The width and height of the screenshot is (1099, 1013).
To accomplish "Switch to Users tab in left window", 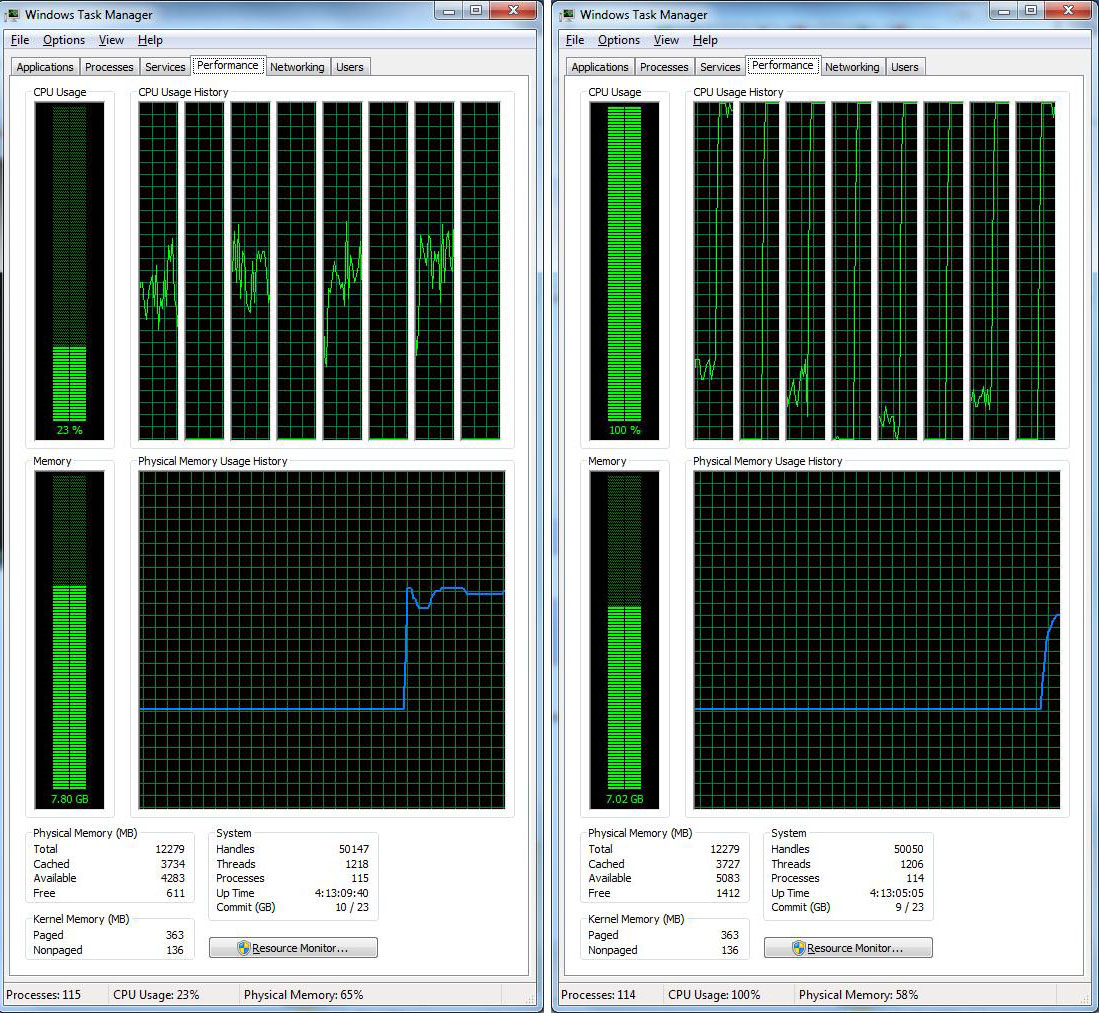I will click(350, 67).
